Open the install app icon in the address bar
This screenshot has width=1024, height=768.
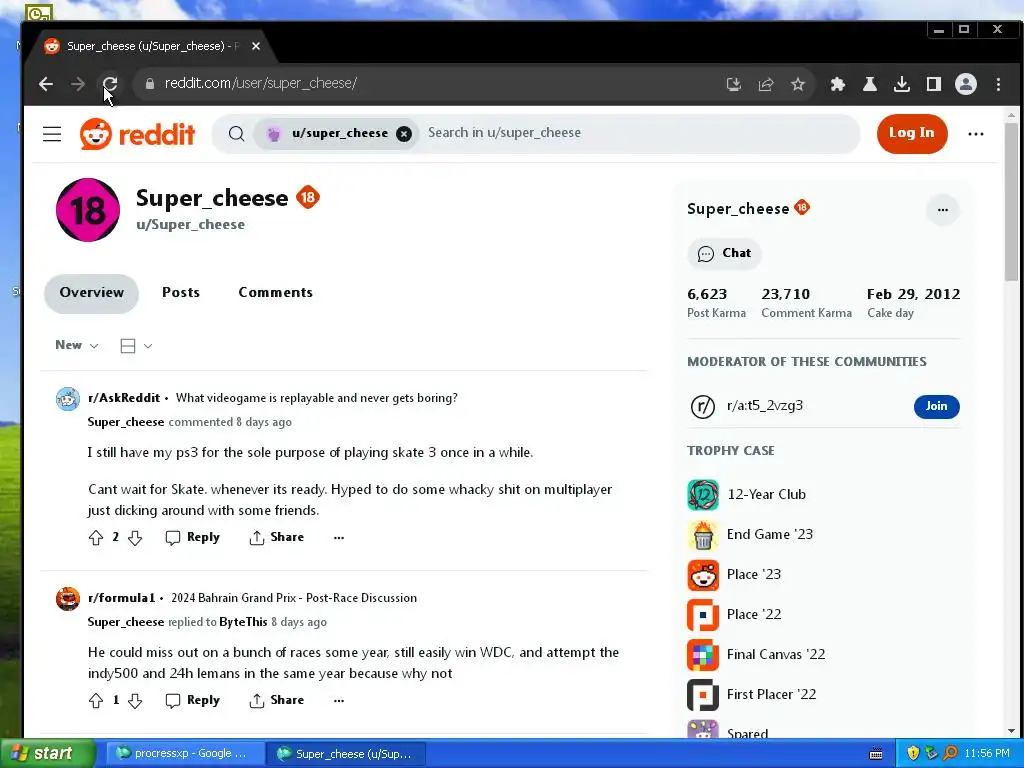point(733,84)
